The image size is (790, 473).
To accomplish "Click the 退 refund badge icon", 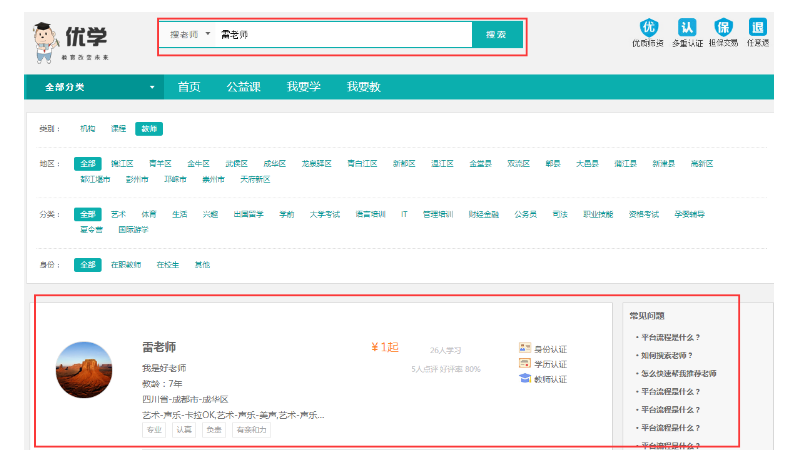I will coord(758,27).
